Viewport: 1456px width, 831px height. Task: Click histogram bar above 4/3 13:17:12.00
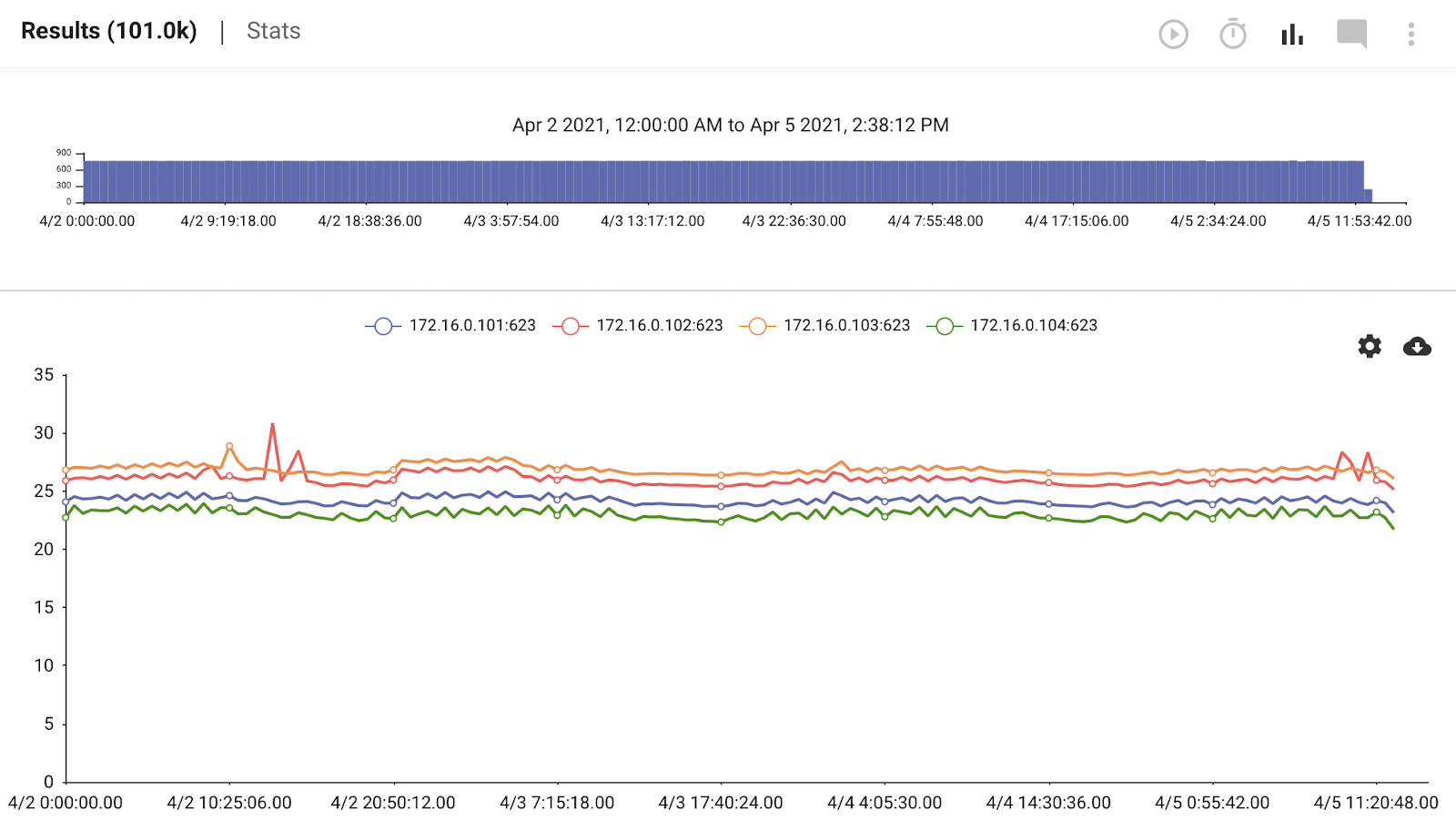pyautogui.click(x=652, y=182)
